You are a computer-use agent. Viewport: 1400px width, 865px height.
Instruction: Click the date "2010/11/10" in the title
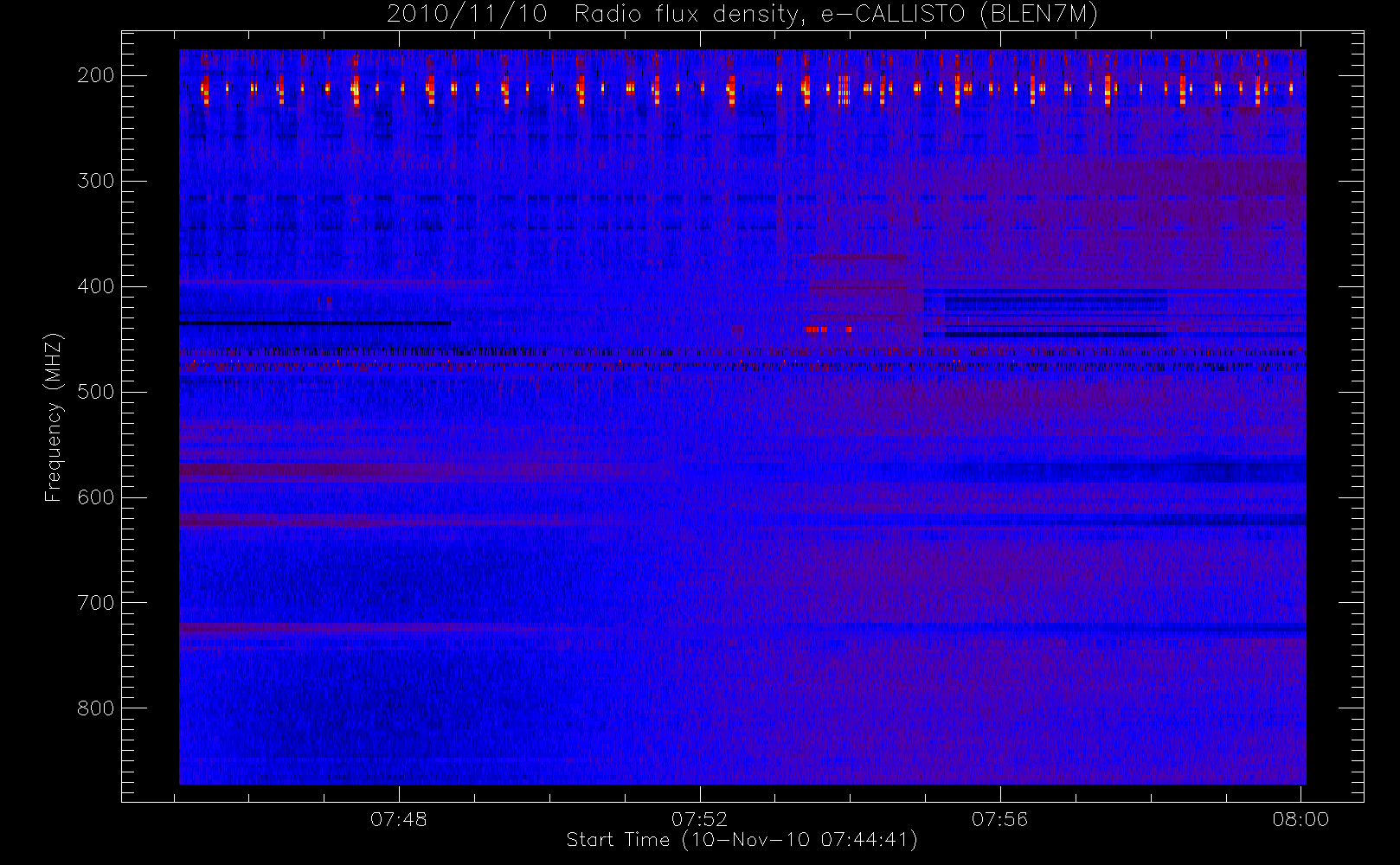click(467, 15)
